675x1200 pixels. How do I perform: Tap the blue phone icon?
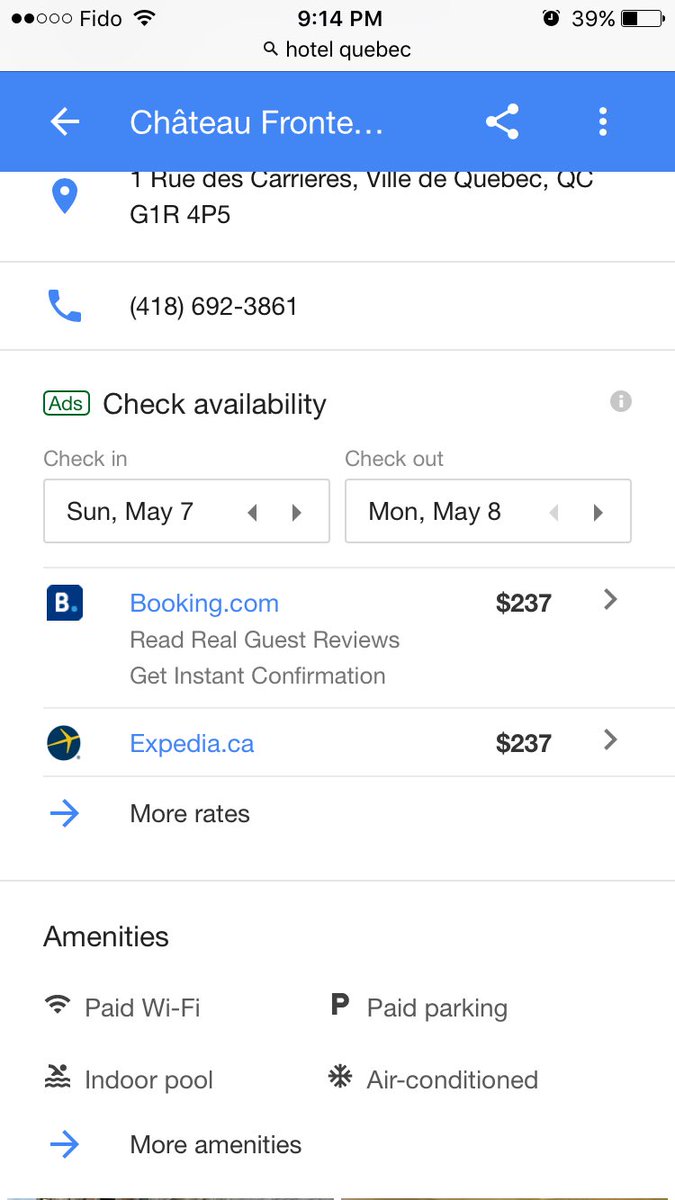(x=65, y=306)
